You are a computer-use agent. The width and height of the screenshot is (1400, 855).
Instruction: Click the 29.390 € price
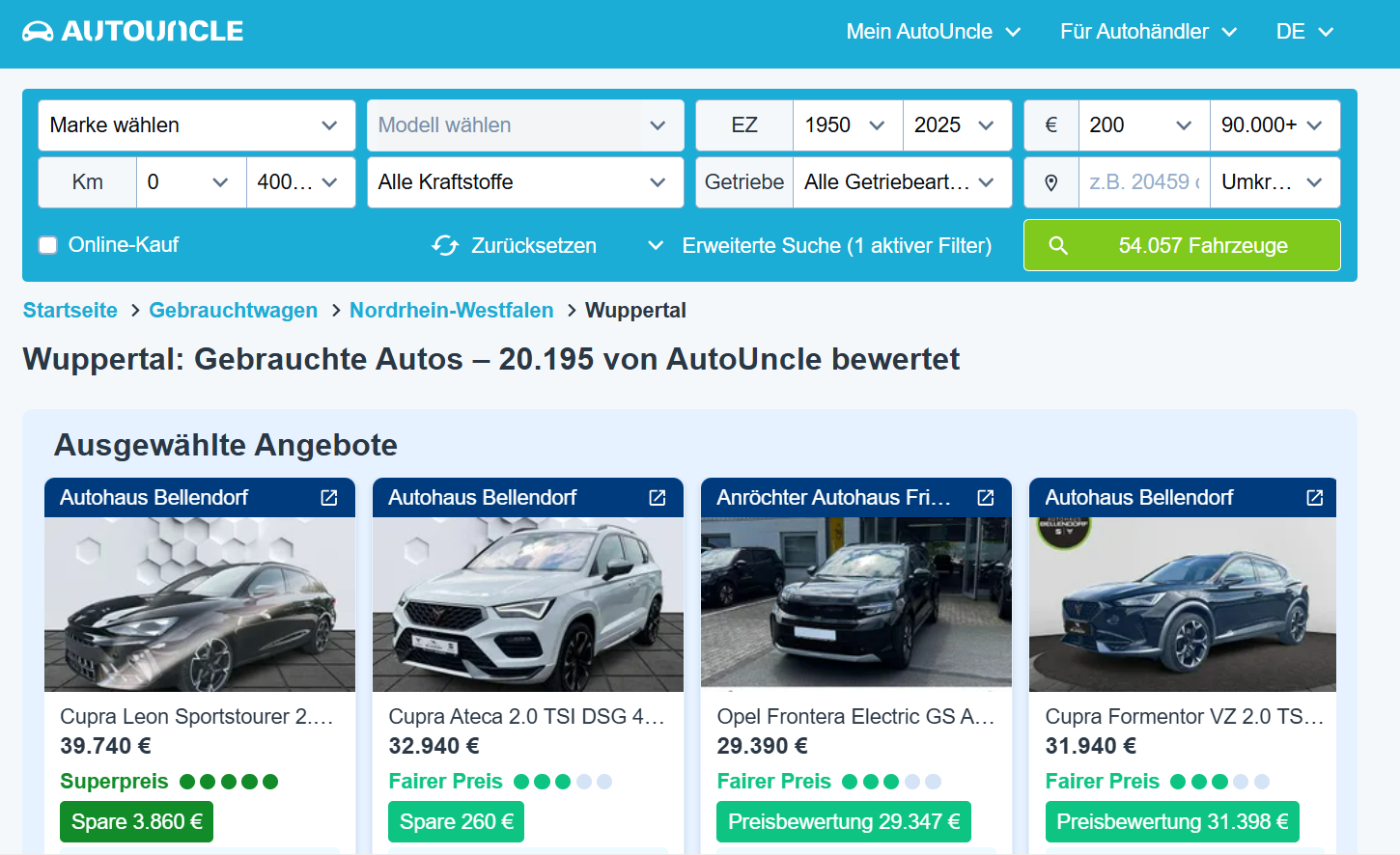tap(762, 746)
